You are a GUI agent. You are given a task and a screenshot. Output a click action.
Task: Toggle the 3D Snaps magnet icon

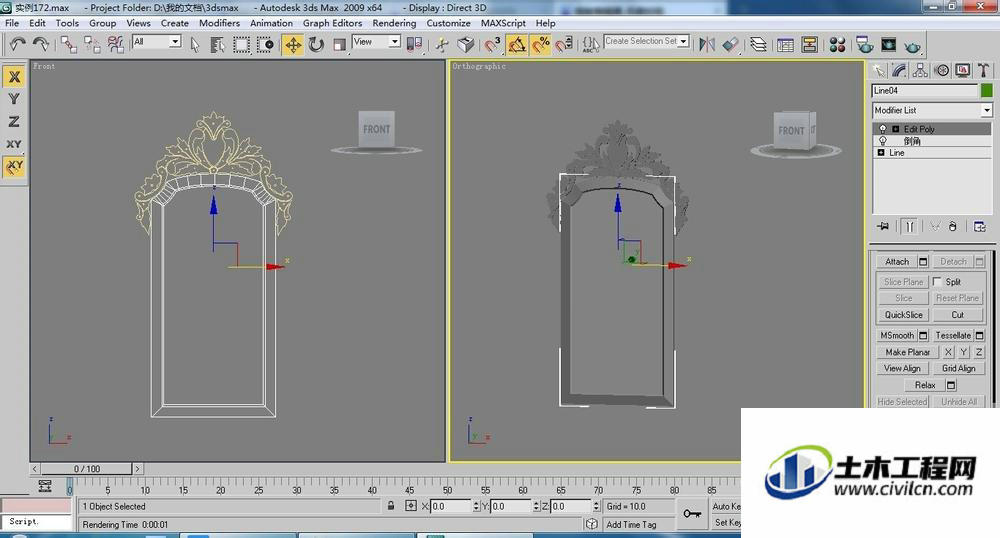(x=493, y=44)
